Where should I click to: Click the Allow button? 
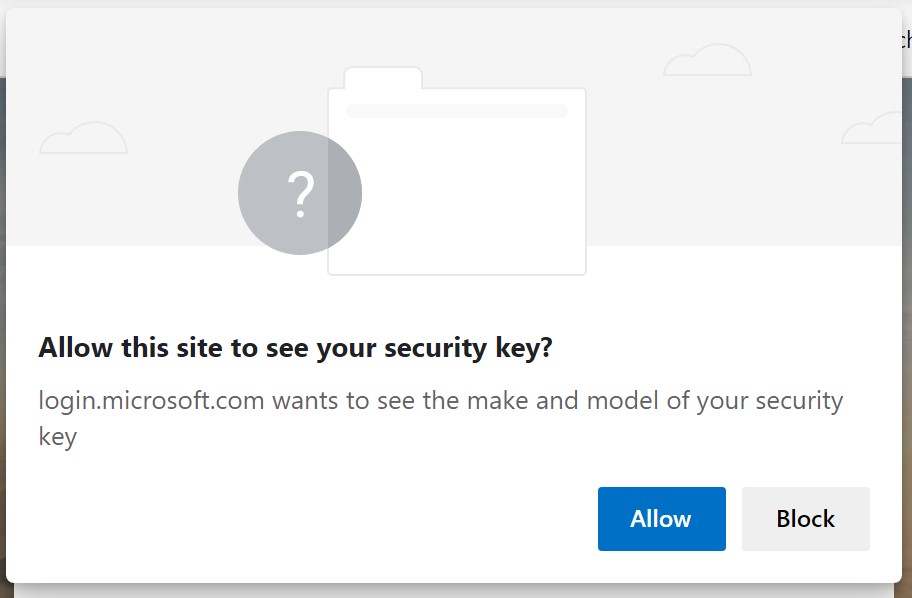(661, 519)
